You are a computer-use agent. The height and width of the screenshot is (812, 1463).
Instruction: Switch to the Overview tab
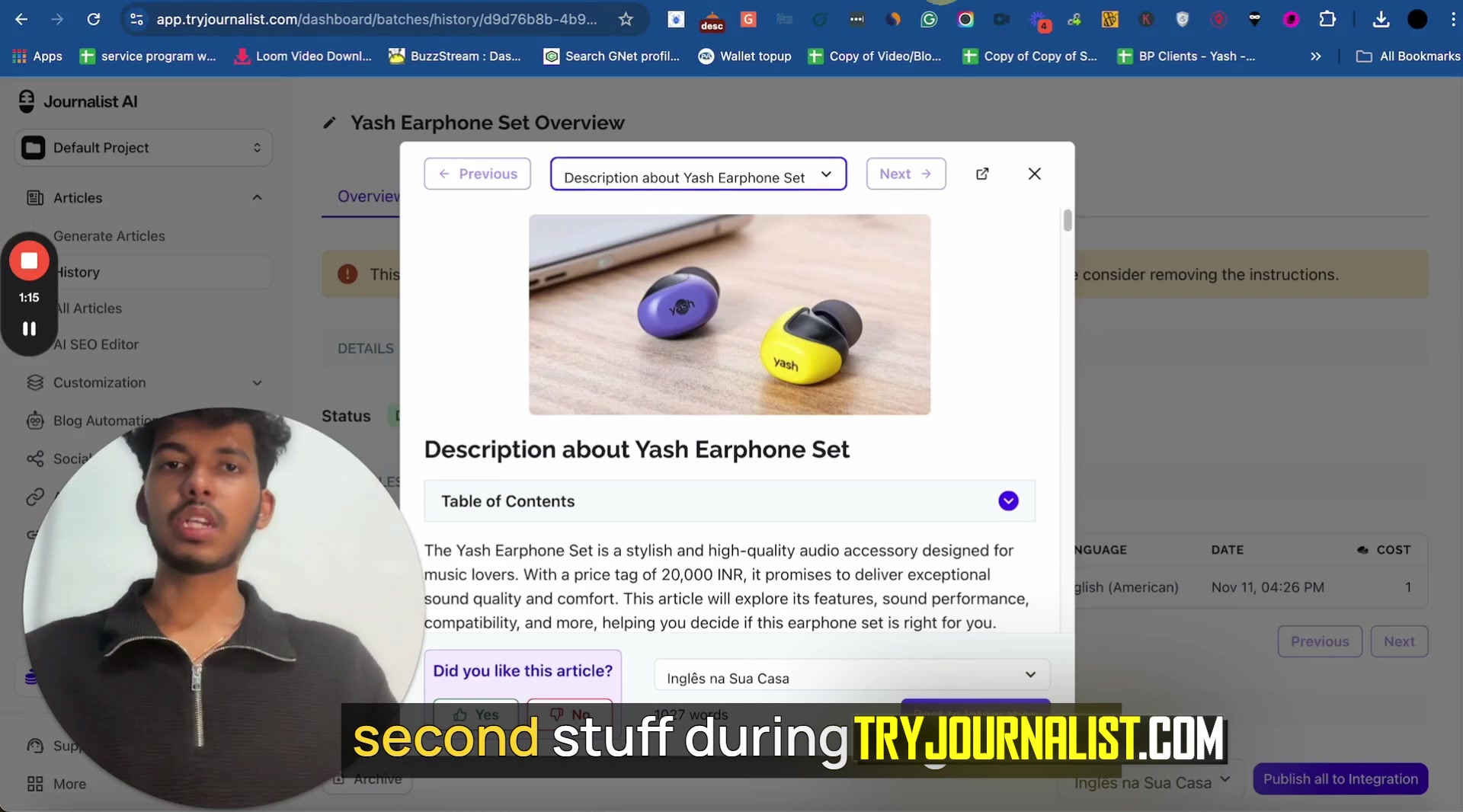coord(369,197)
